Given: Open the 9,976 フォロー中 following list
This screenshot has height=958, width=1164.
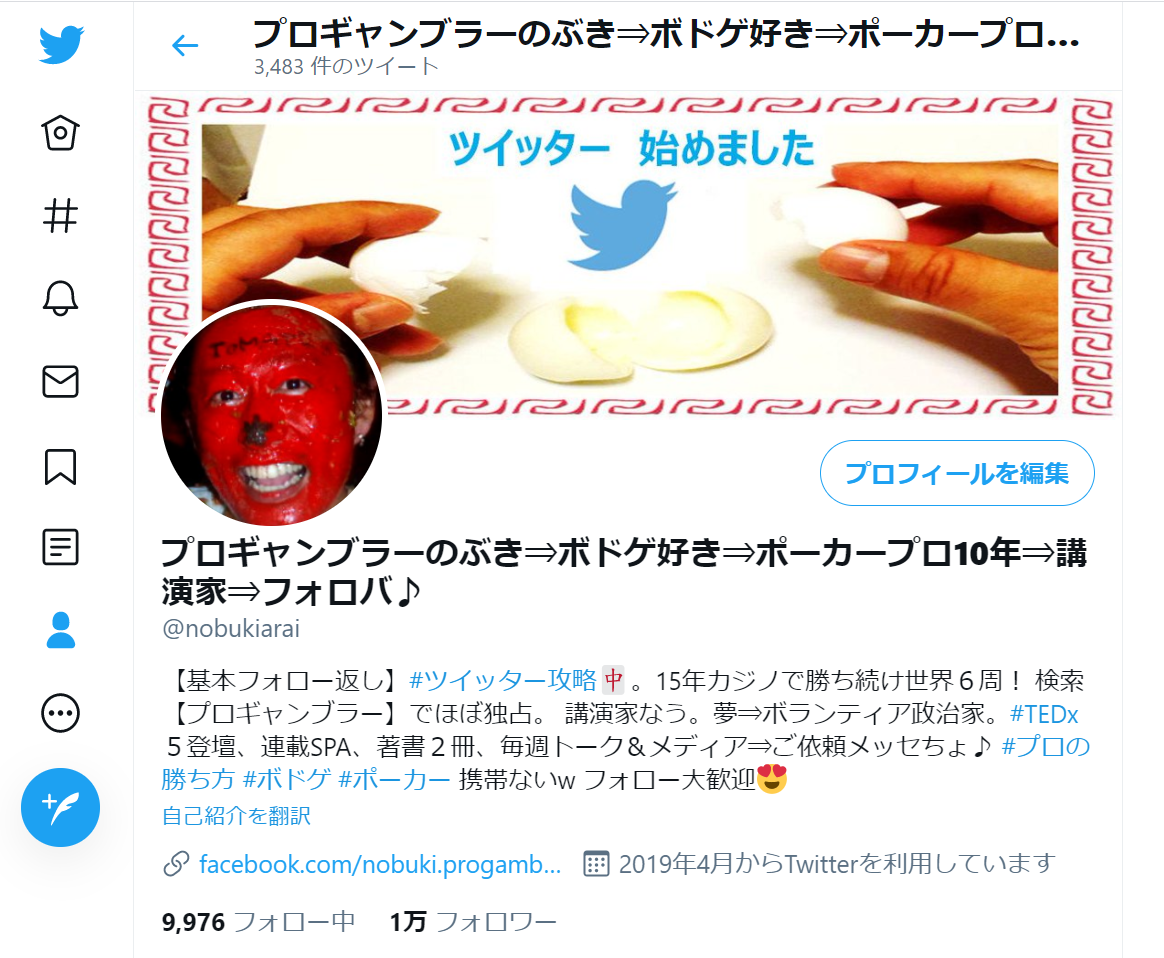Looking at the screenshot, I should tap(258, 922).
